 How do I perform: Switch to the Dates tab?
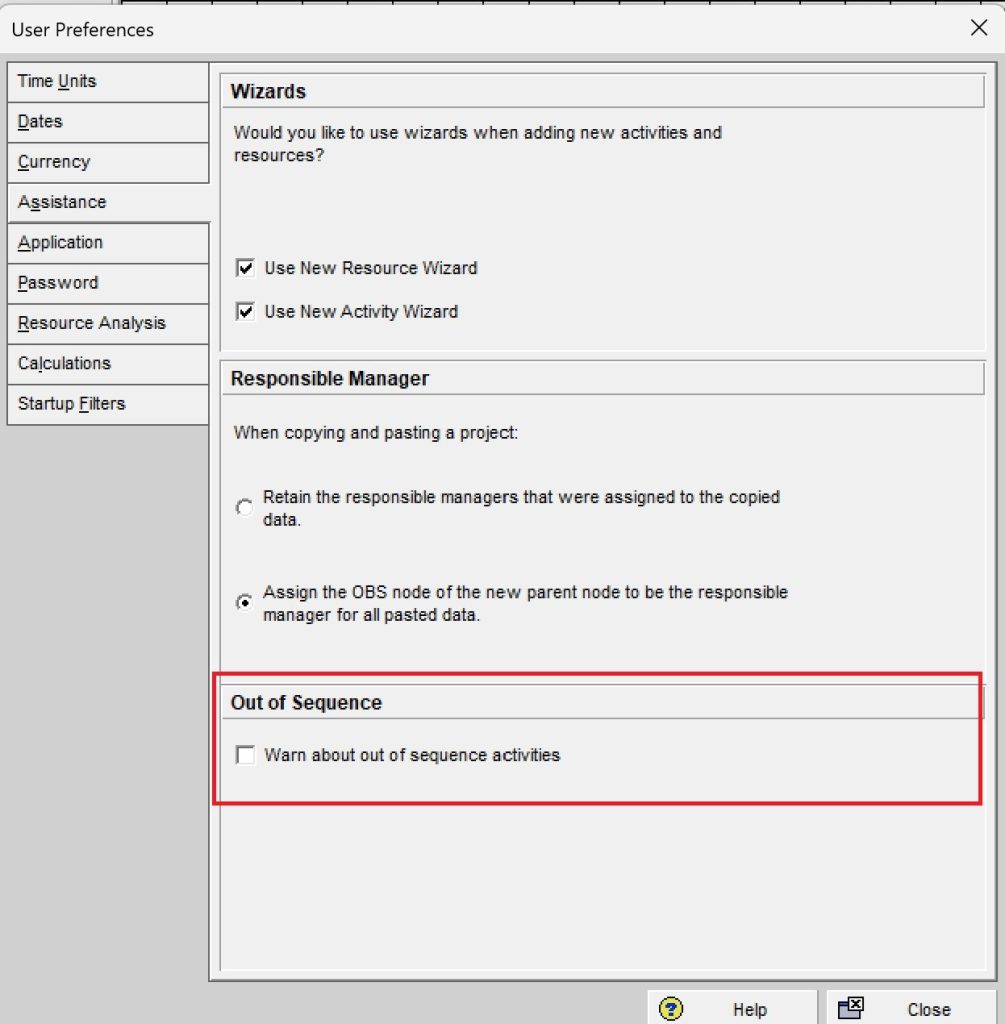point(108,122)
